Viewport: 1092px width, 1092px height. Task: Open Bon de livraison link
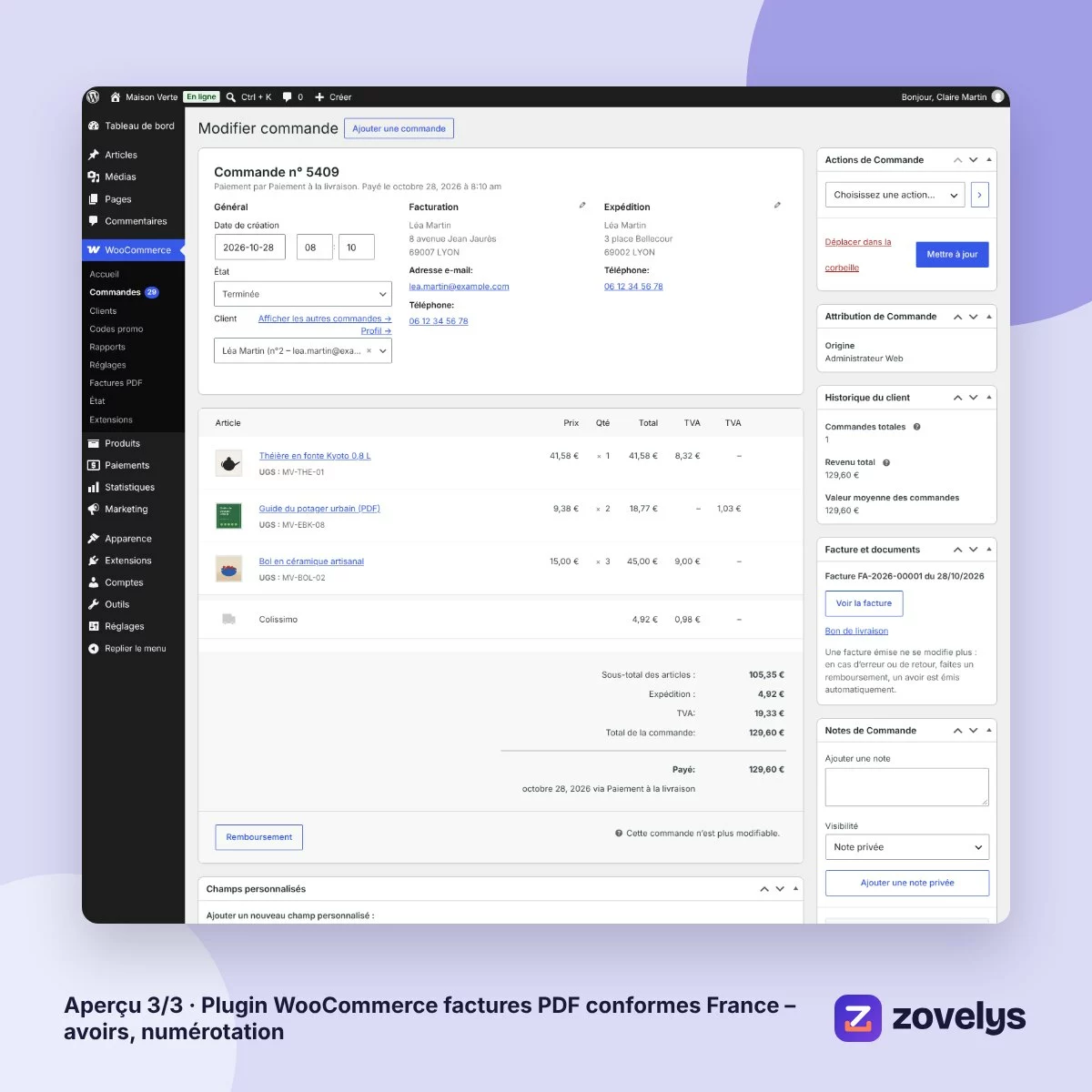[x=856, y=631]
